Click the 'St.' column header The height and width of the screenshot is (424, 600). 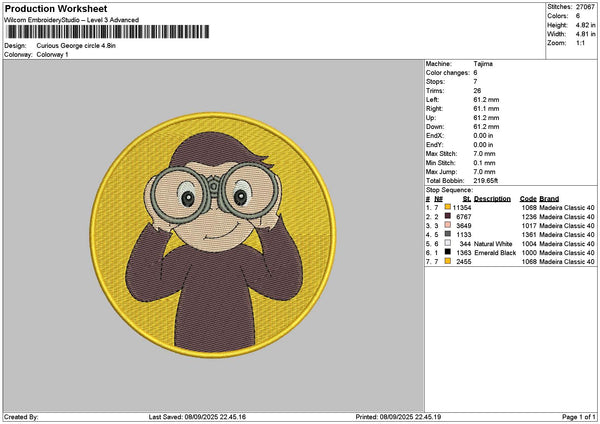tap(467, 199)
